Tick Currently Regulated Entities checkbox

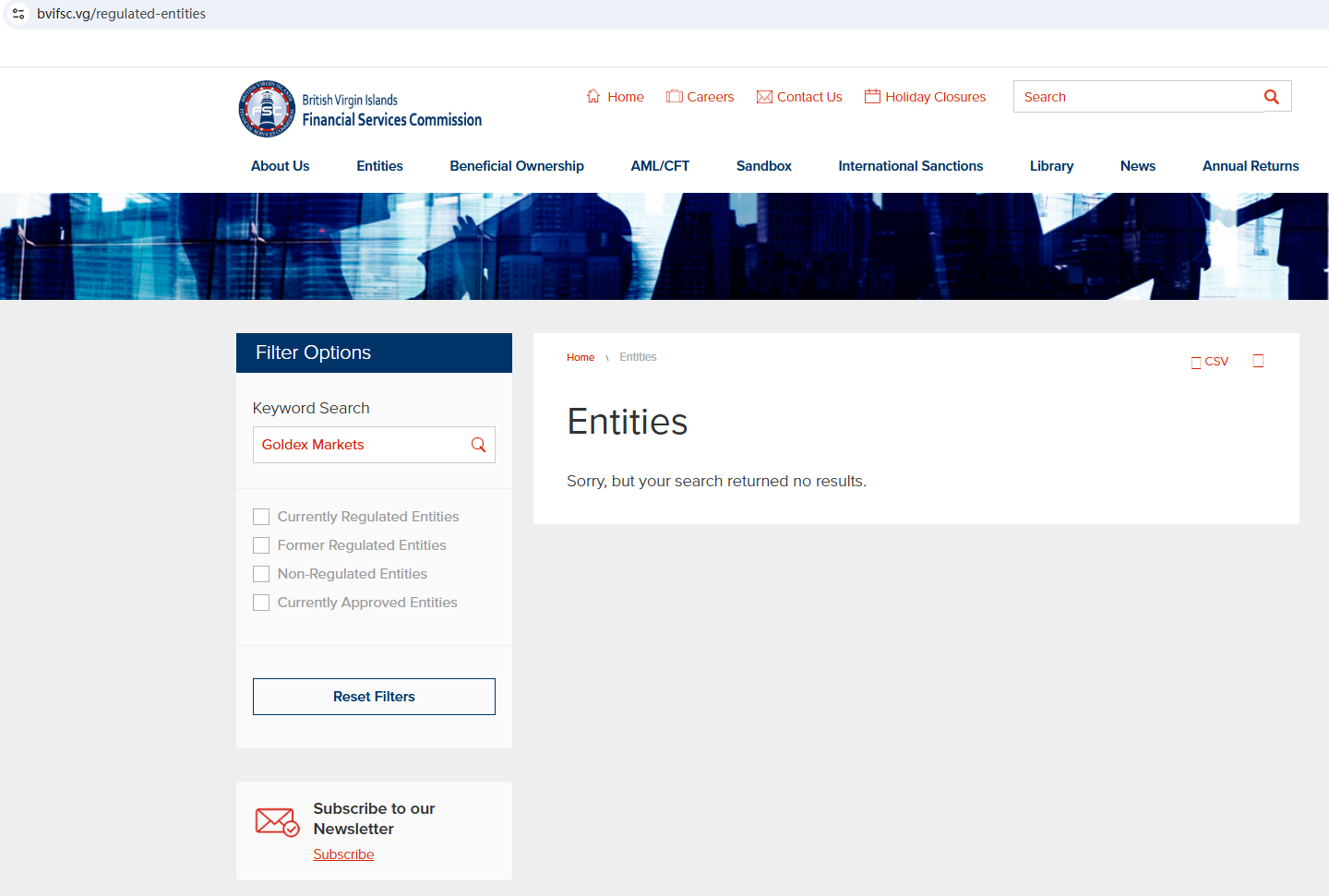(x=261, y=517)
